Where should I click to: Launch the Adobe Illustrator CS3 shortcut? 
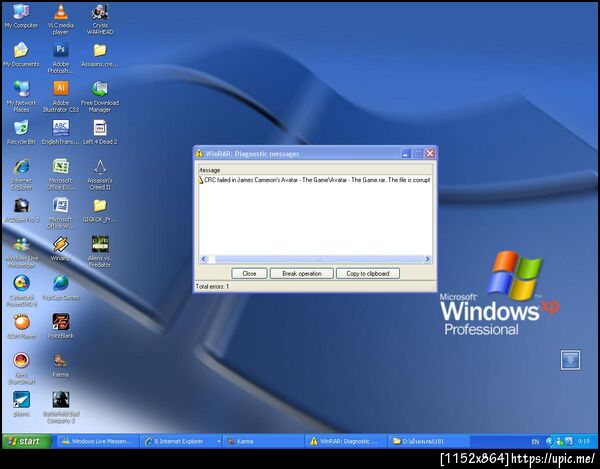60,96
